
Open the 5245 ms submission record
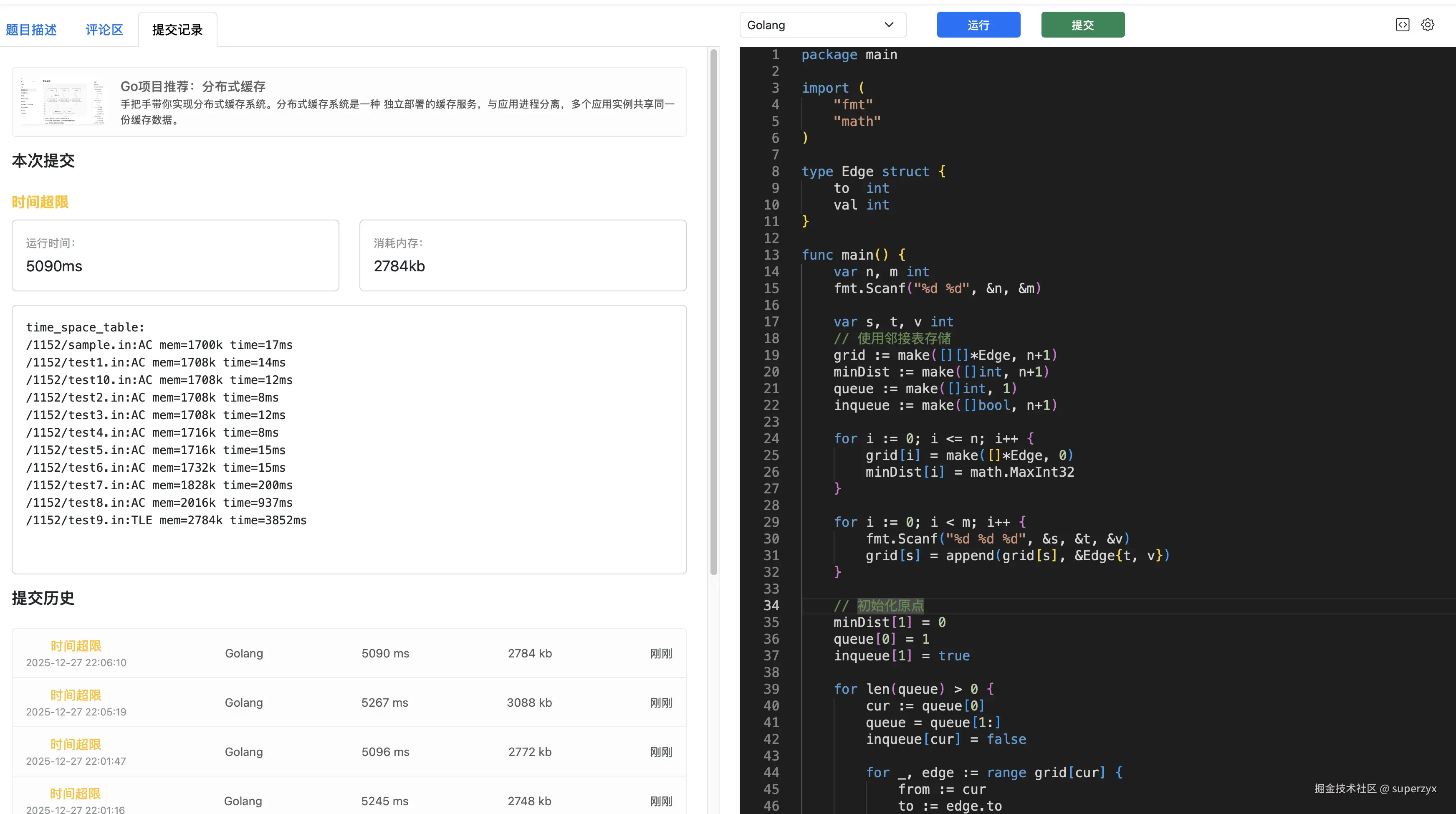[x=384, y=801]
